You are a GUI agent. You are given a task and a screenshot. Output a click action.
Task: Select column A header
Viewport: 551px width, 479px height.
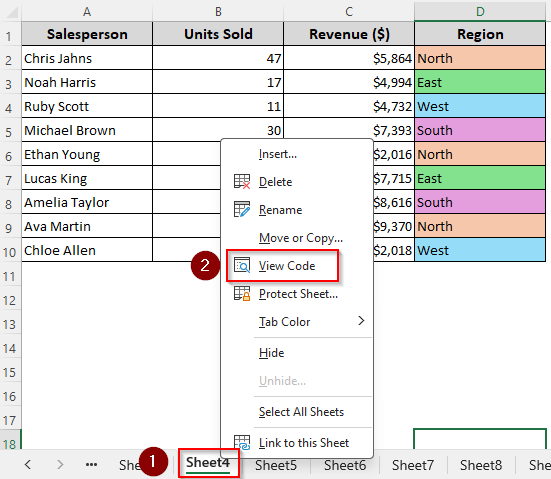tap(87, 11)
